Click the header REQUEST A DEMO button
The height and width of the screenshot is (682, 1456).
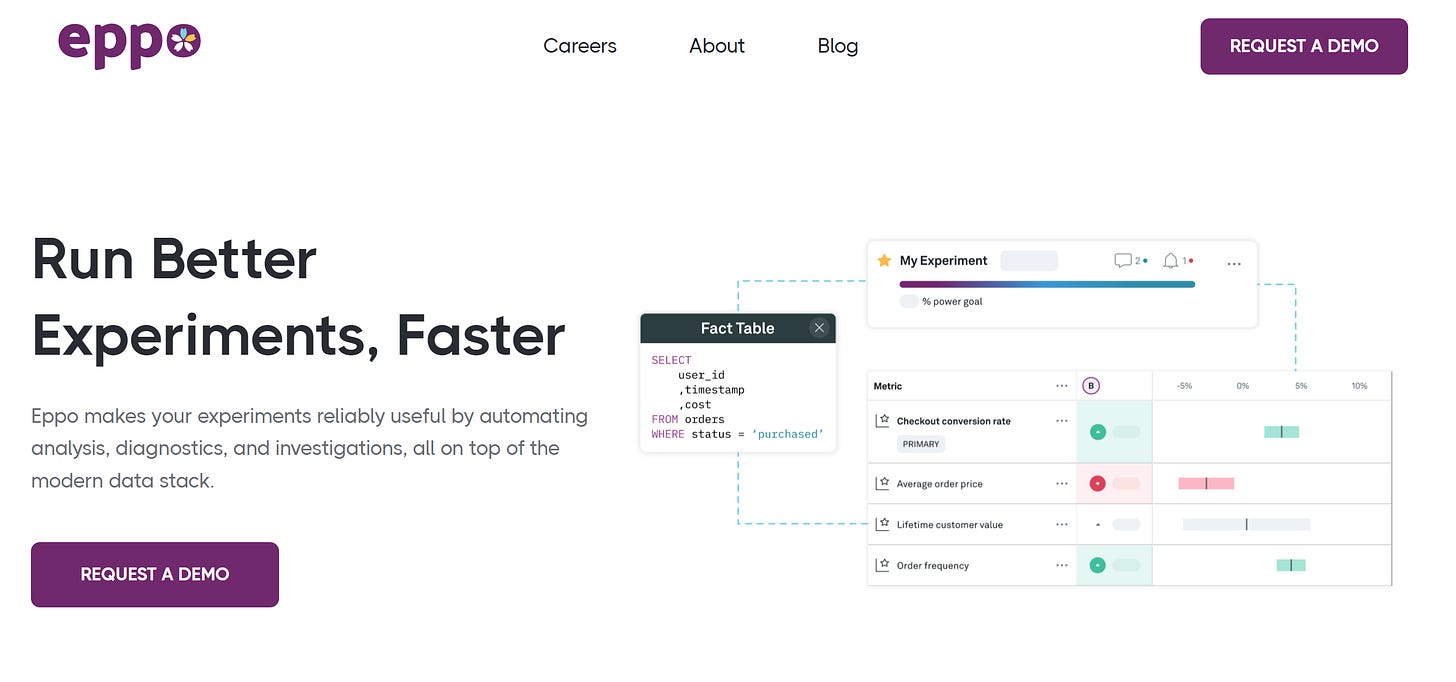pos(1304,46)
